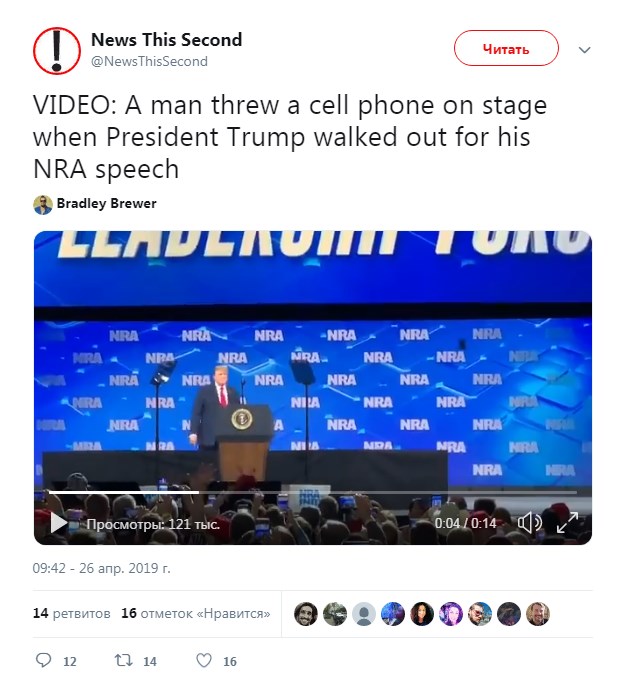The height and width of the screenshot is (690, 620).
Task: Click the last liker avatar in the row
Action: click(x=538, y=614)
